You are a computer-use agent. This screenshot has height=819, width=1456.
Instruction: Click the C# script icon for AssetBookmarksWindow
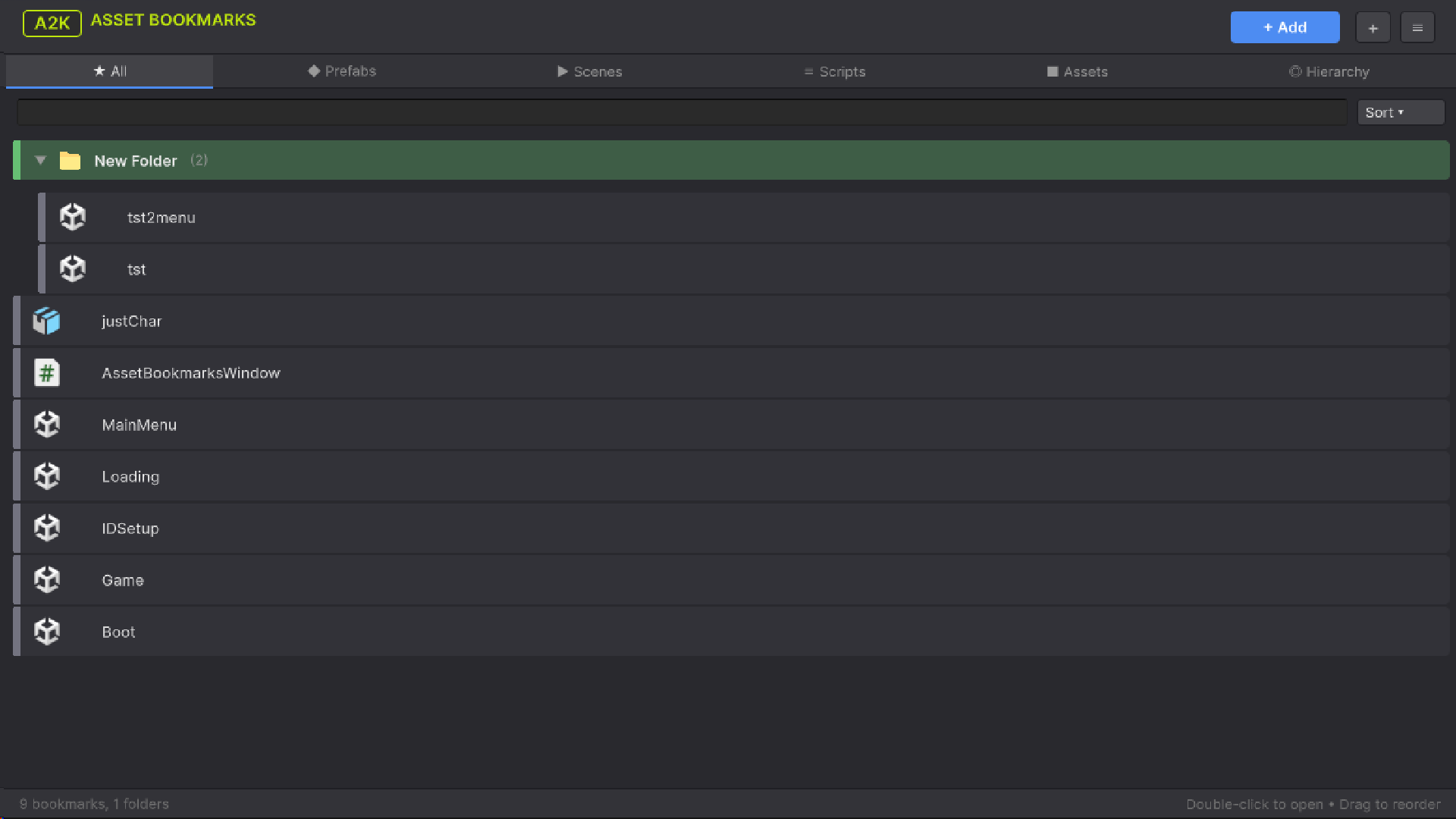coord(46,373)
